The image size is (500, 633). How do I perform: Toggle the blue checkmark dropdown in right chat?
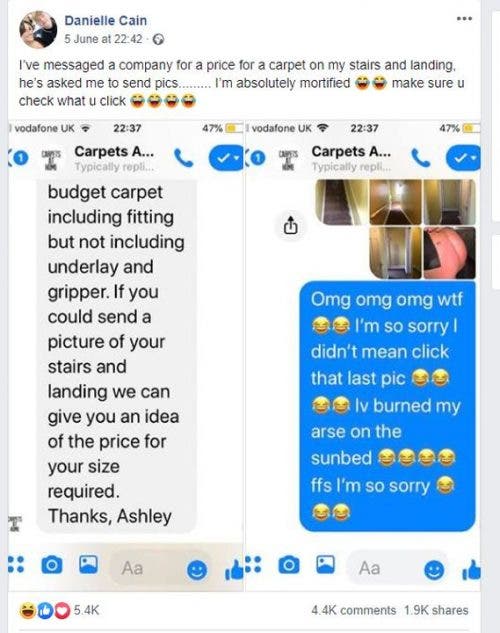pos(463,158)
